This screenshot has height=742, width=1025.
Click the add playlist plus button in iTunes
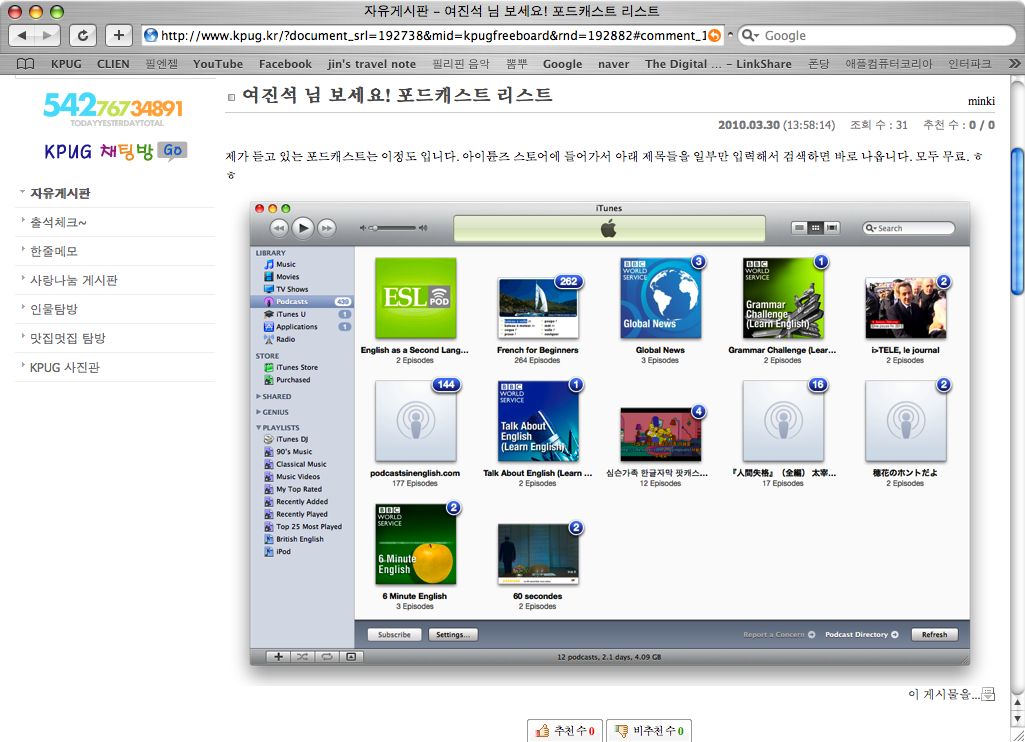278,656
